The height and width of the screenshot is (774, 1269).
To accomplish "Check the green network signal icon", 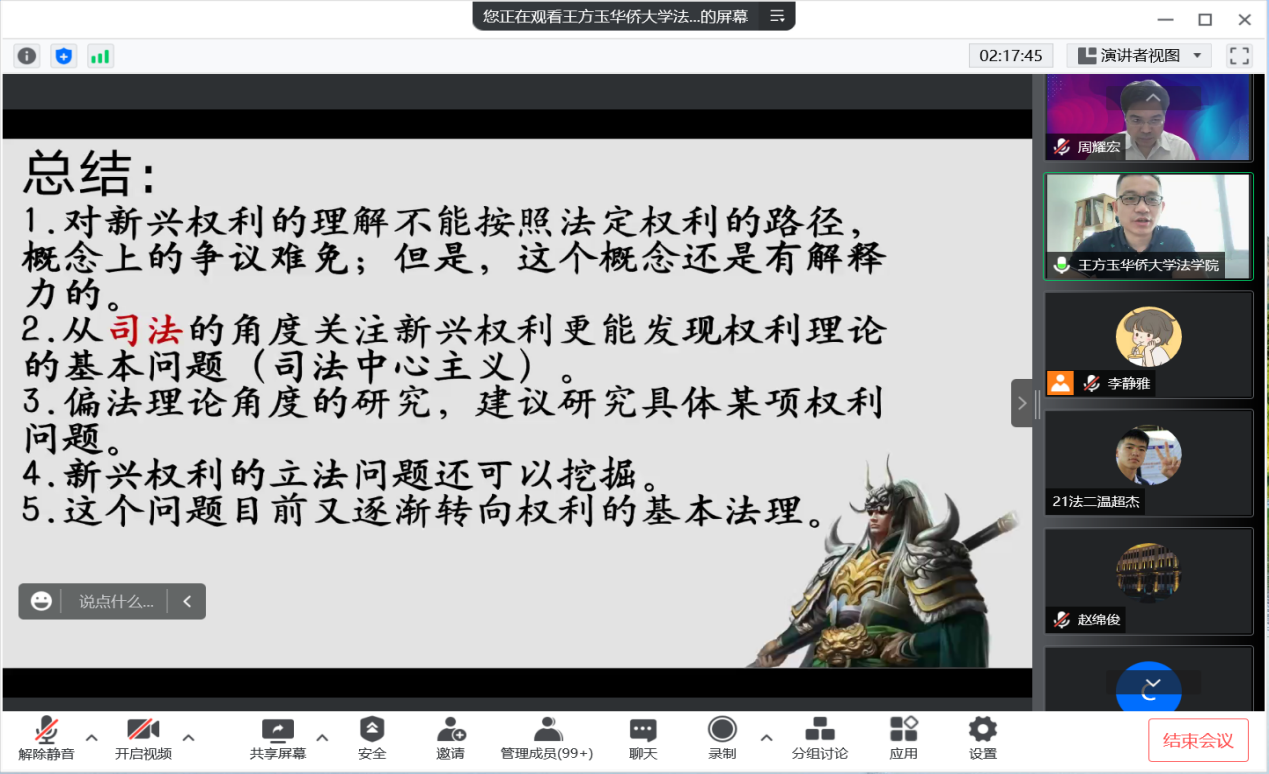I will pos(100,56).
